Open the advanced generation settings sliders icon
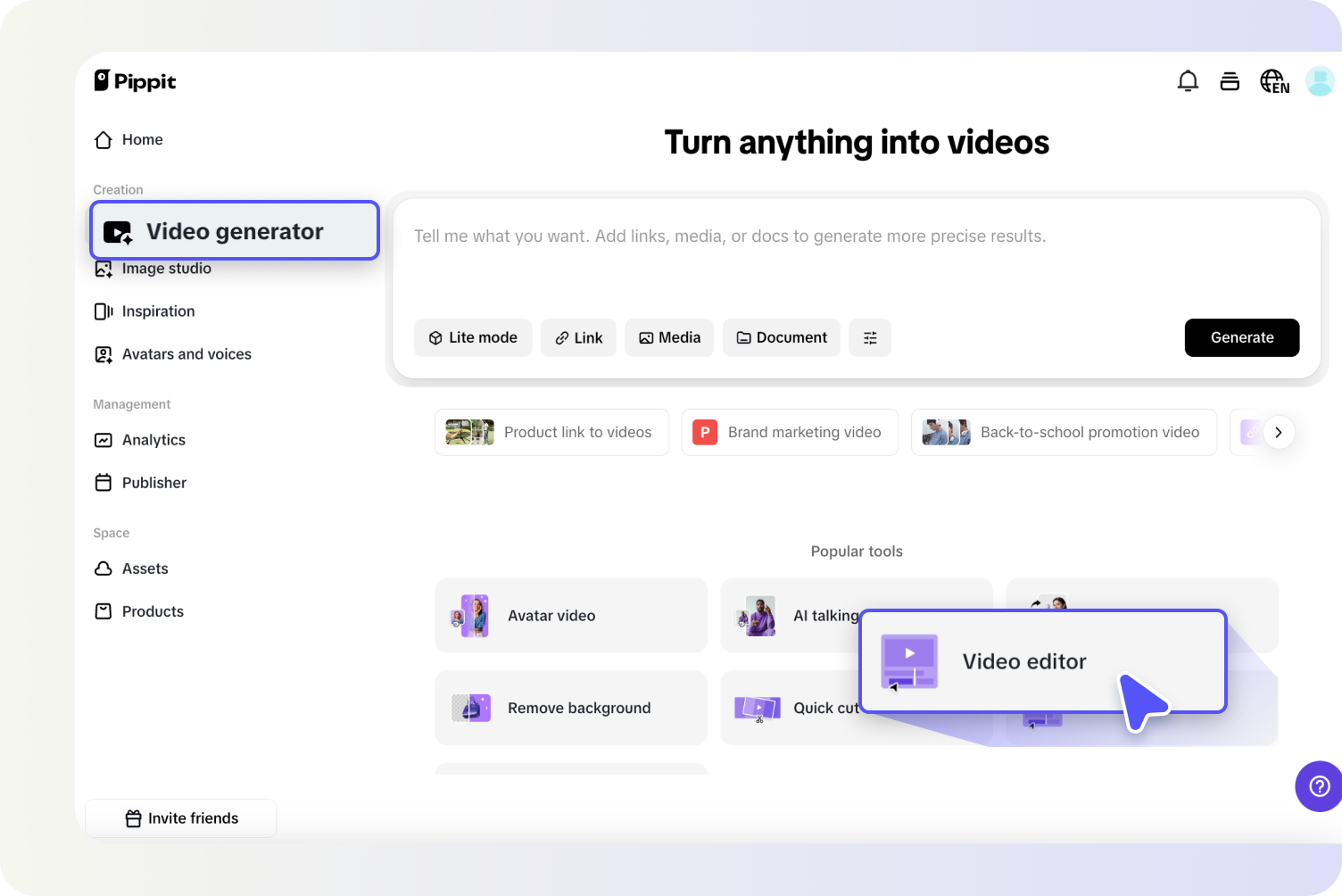1342x896 pixels. [x=870, y=337]
